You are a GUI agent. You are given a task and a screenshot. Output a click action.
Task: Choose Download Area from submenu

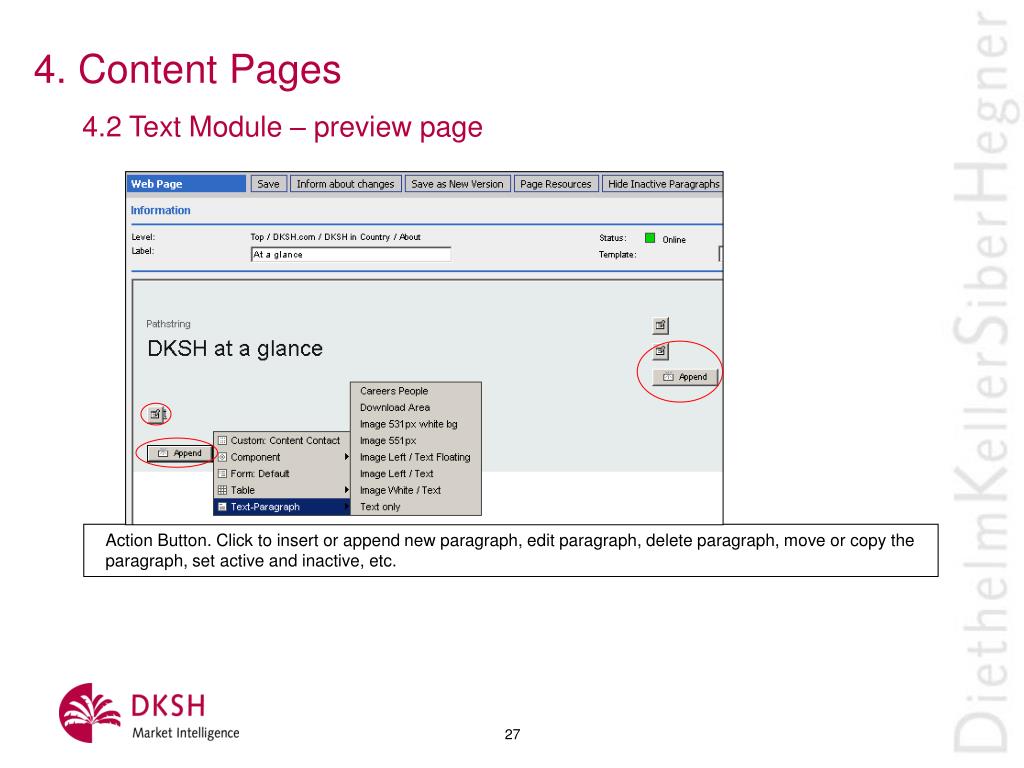click(416, 408)
